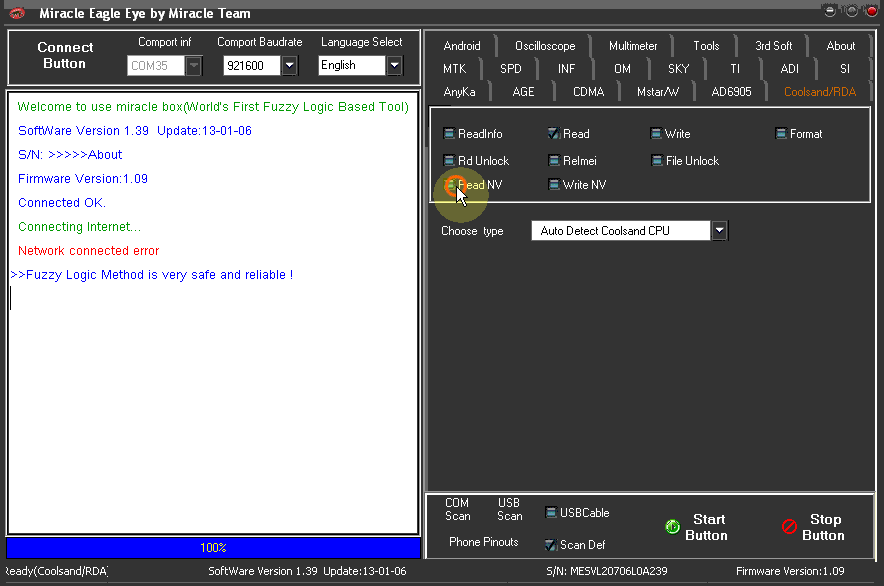Select the Coolsand/RDA tab
884x586 pixels.
pyautogui.click(x=820, y=92)
